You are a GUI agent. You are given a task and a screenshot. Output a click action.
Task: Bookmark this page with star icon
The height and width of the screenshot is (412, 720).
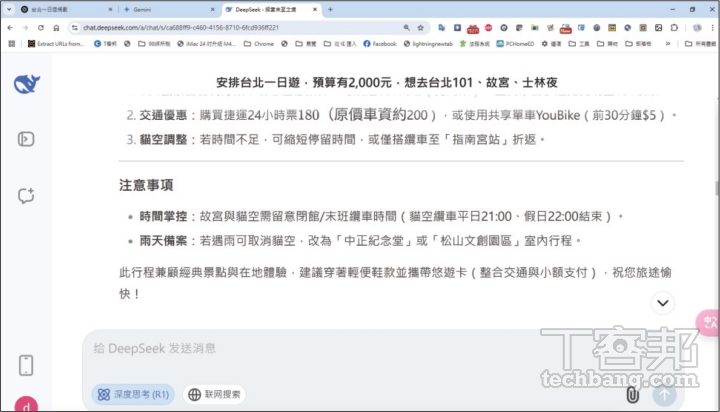coord(421,28)
